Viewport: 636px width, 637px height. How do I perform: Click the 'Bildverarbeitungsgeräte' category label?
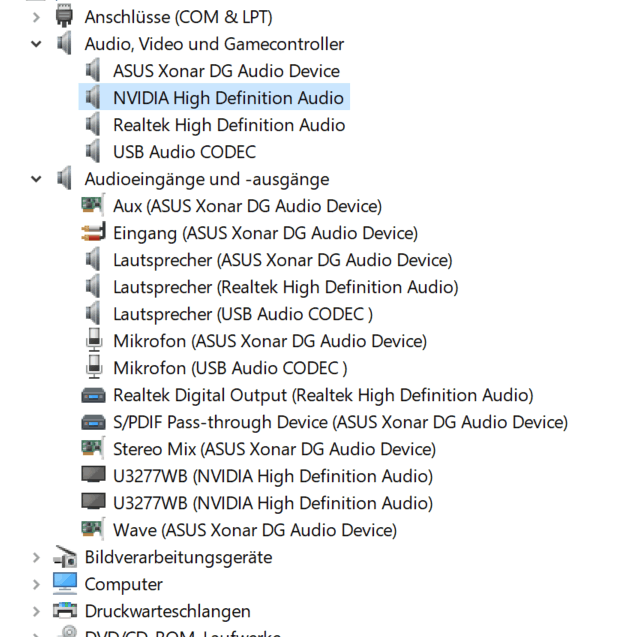coord(178,557)
